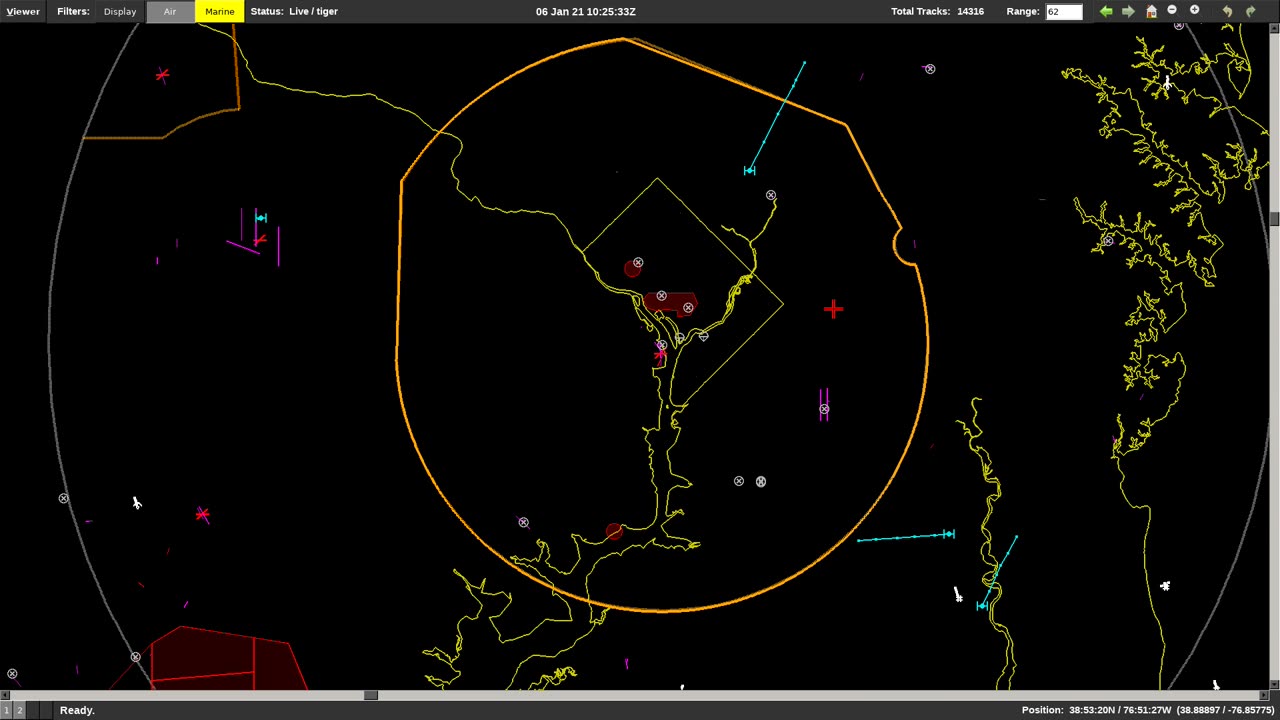Click the '06 Jan 21 10:25:33Z' timestamp
This screenshot has height=720, width=1280.
point(586,11)
